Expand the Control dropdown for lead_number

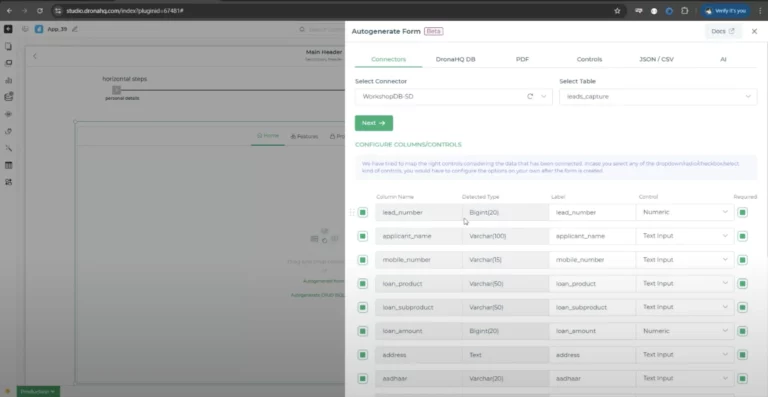[685, 212]
